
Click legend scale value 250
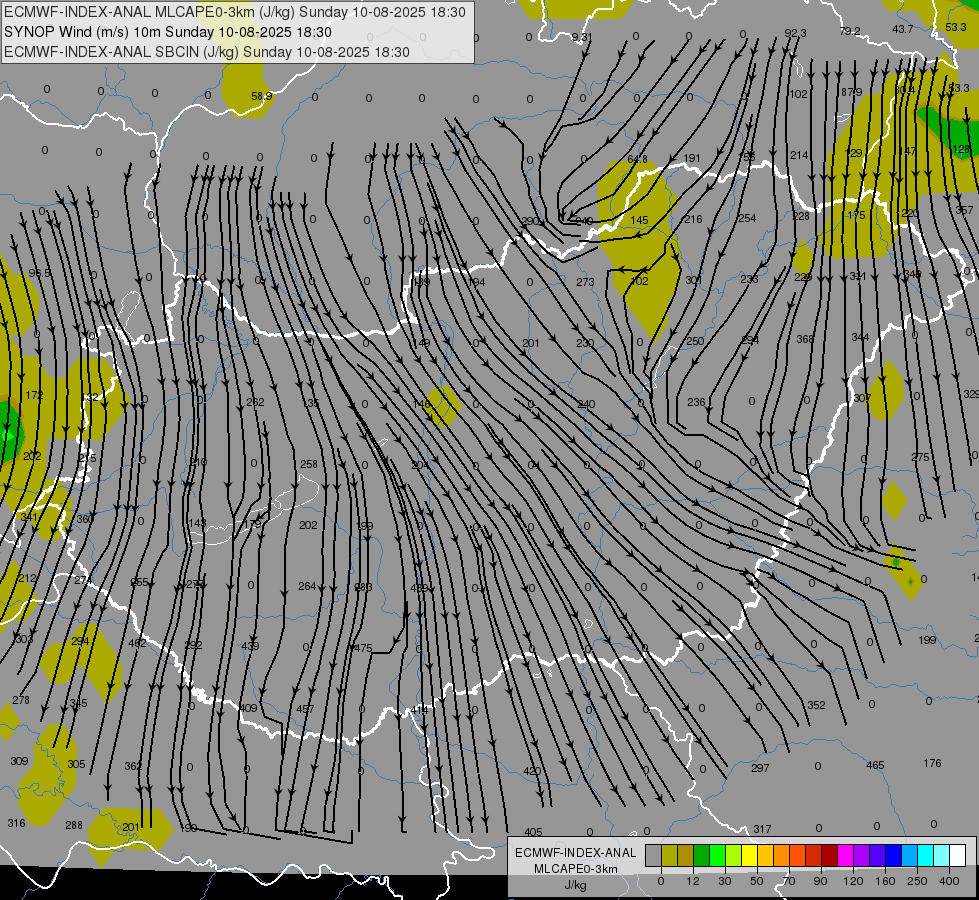pos(917,881)
